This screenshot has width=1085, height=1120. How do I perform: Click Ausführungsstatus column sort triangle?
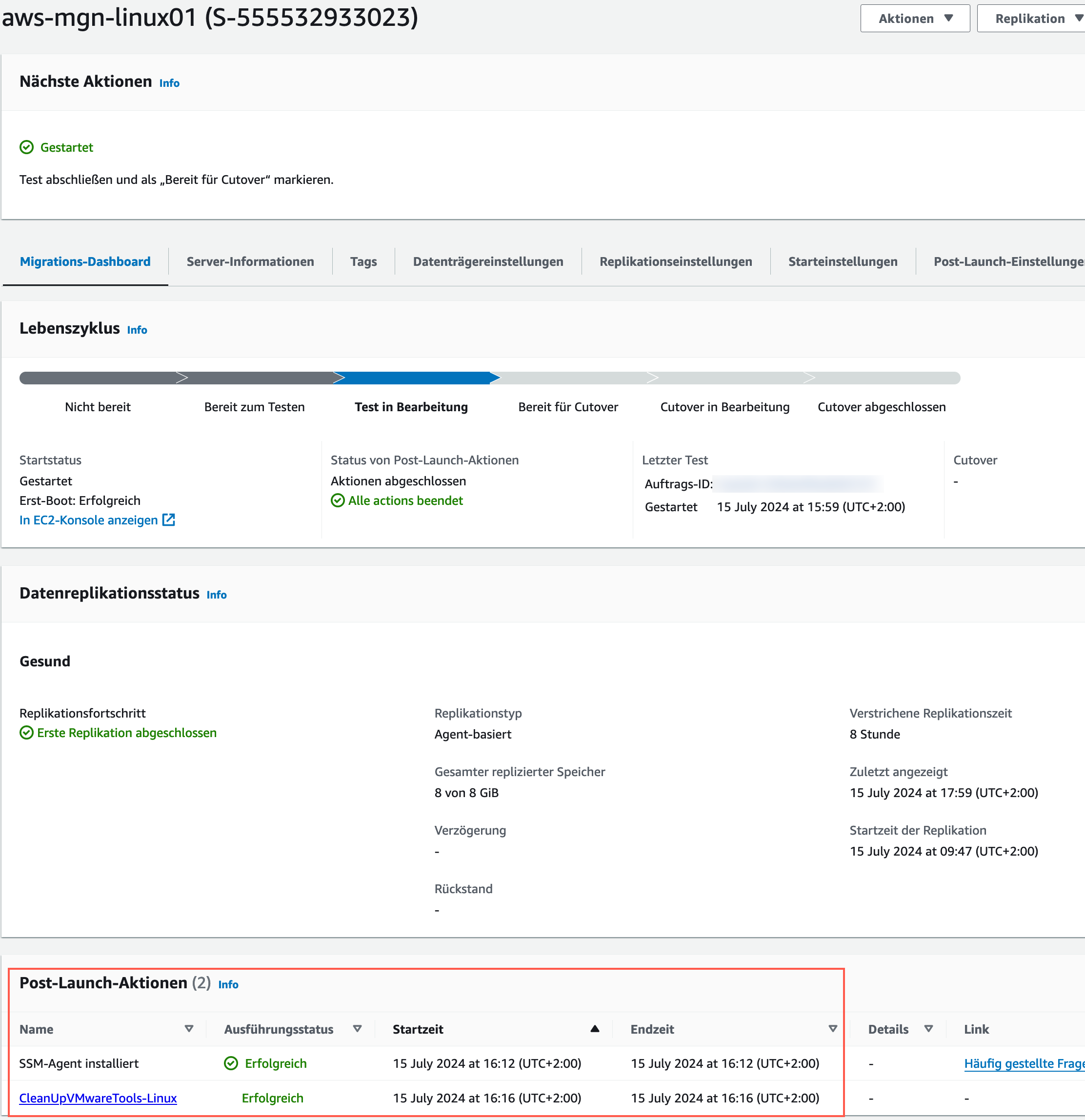(357, 1029)
